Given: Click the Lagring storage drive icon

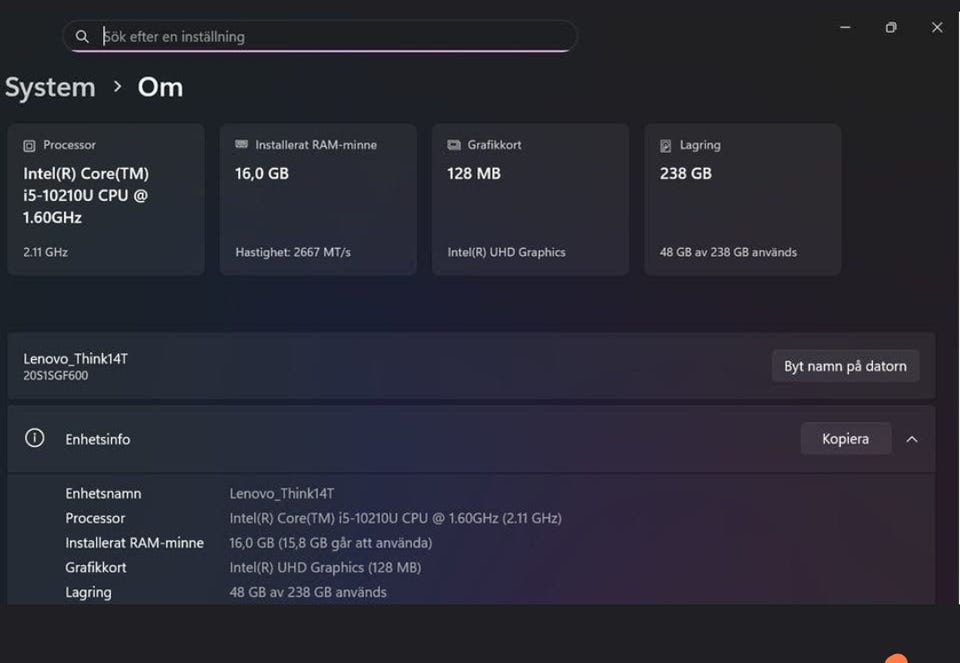Looking at the screenshot, I should coord(666,146).
